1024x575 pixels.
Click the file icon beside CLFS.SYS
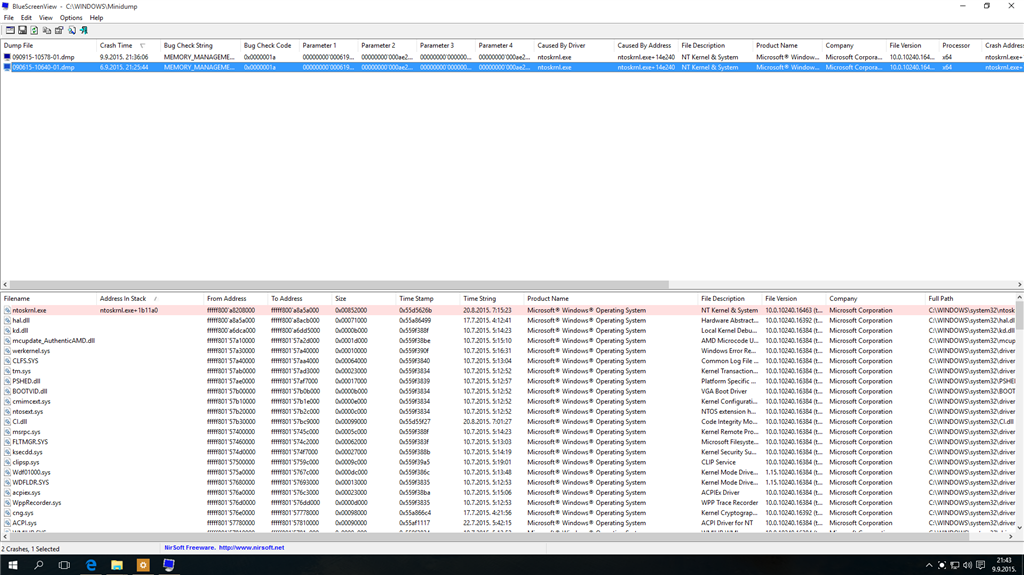7,361
